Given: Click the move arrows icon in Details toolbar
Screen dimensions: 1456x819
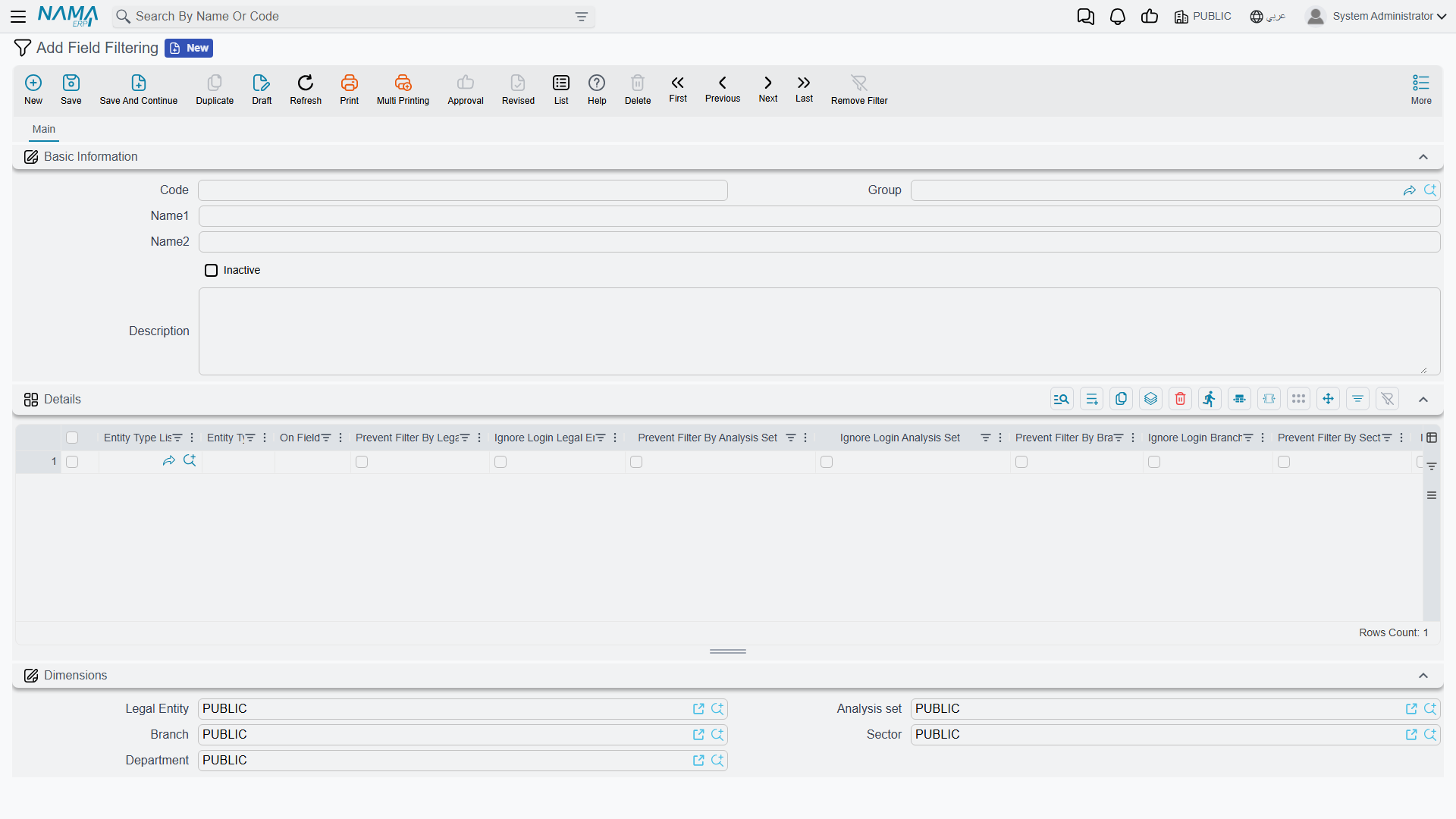Looking at the screenshot, I should coord(1329,399).
